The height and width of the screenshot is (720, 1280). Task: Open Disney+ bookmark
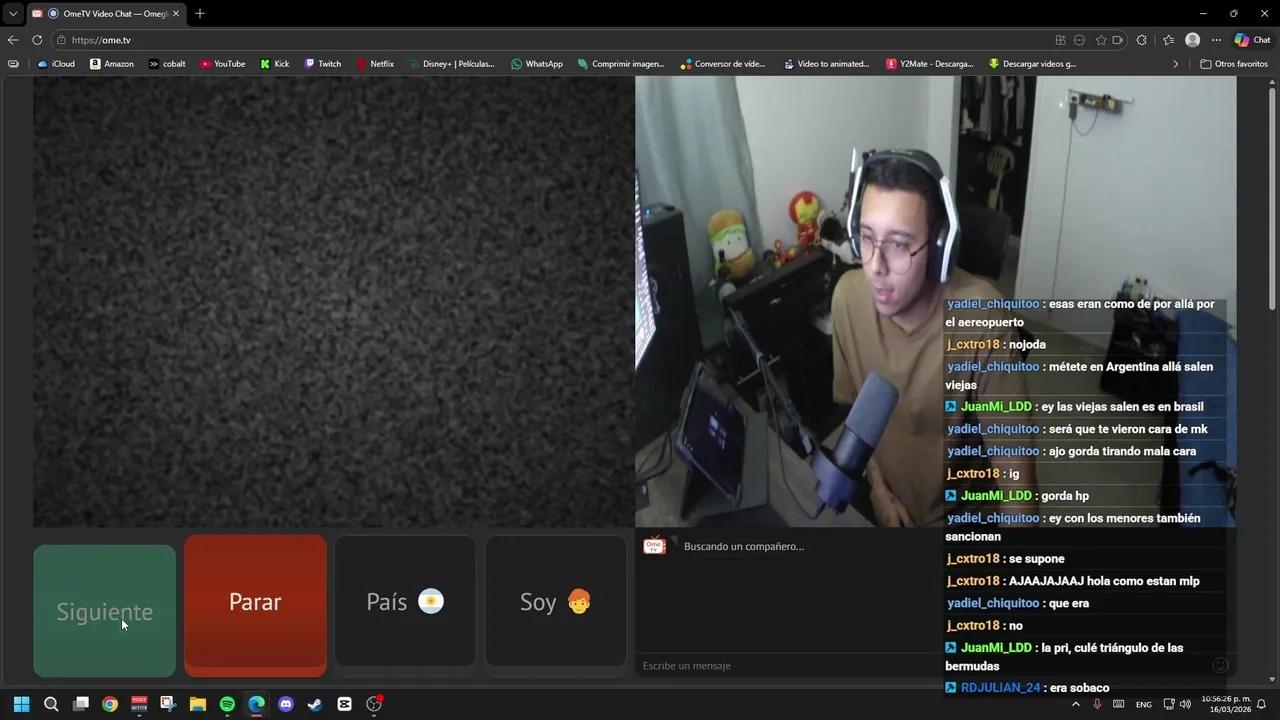451,64
